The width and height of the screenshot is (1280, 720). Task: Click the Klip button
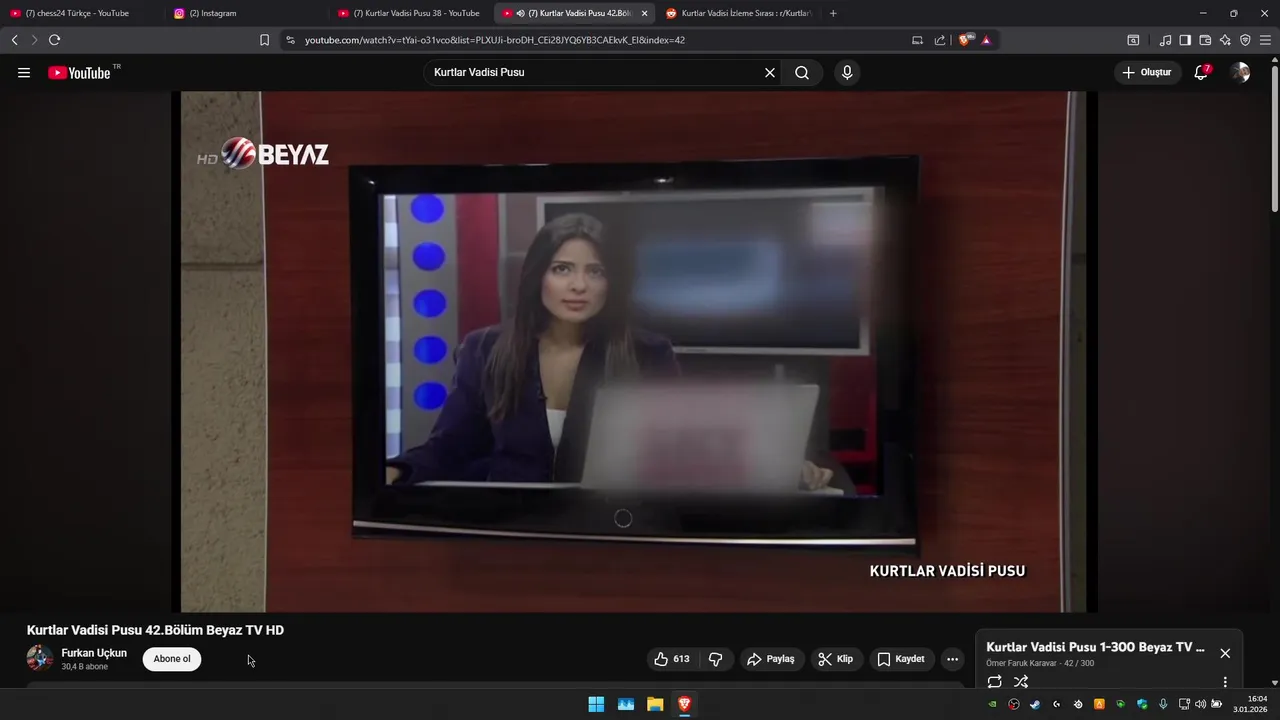pos(836,659)
